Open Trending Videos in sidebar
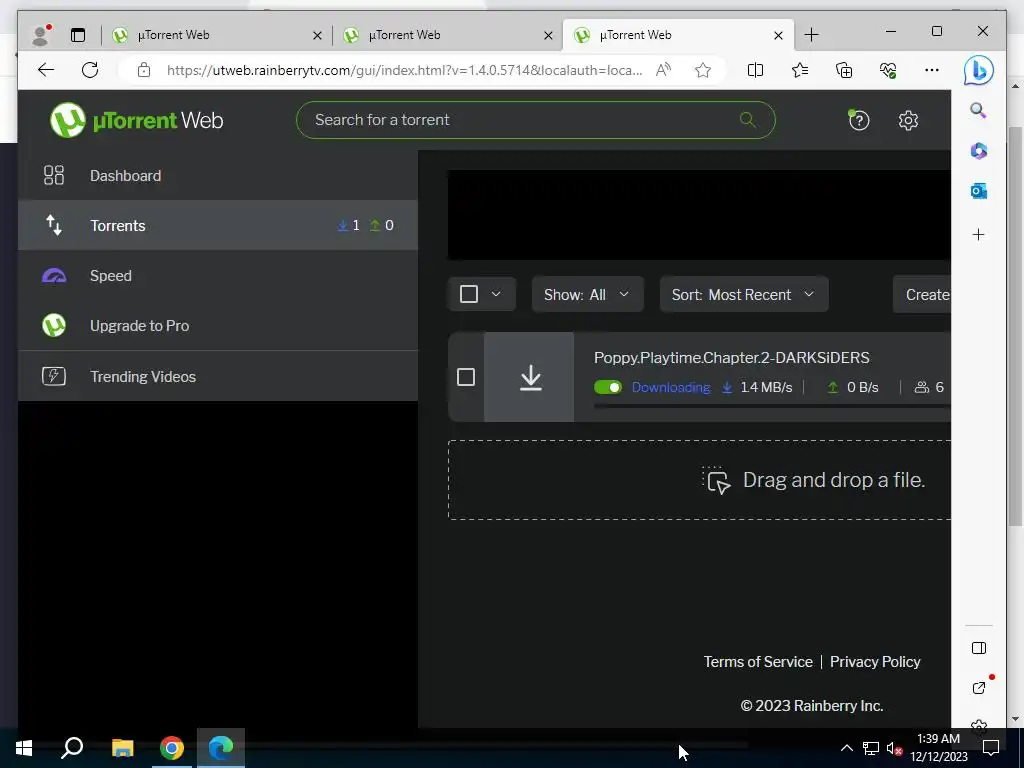Image resolution: width=1024 pixels, height=768 pixels. point(217,376)
